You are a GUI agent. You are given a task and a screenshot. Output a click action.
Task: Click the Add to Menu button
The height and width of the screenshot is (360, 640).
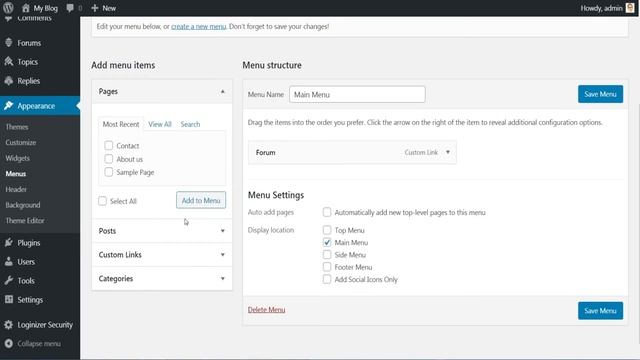click(x=201, y=200)
